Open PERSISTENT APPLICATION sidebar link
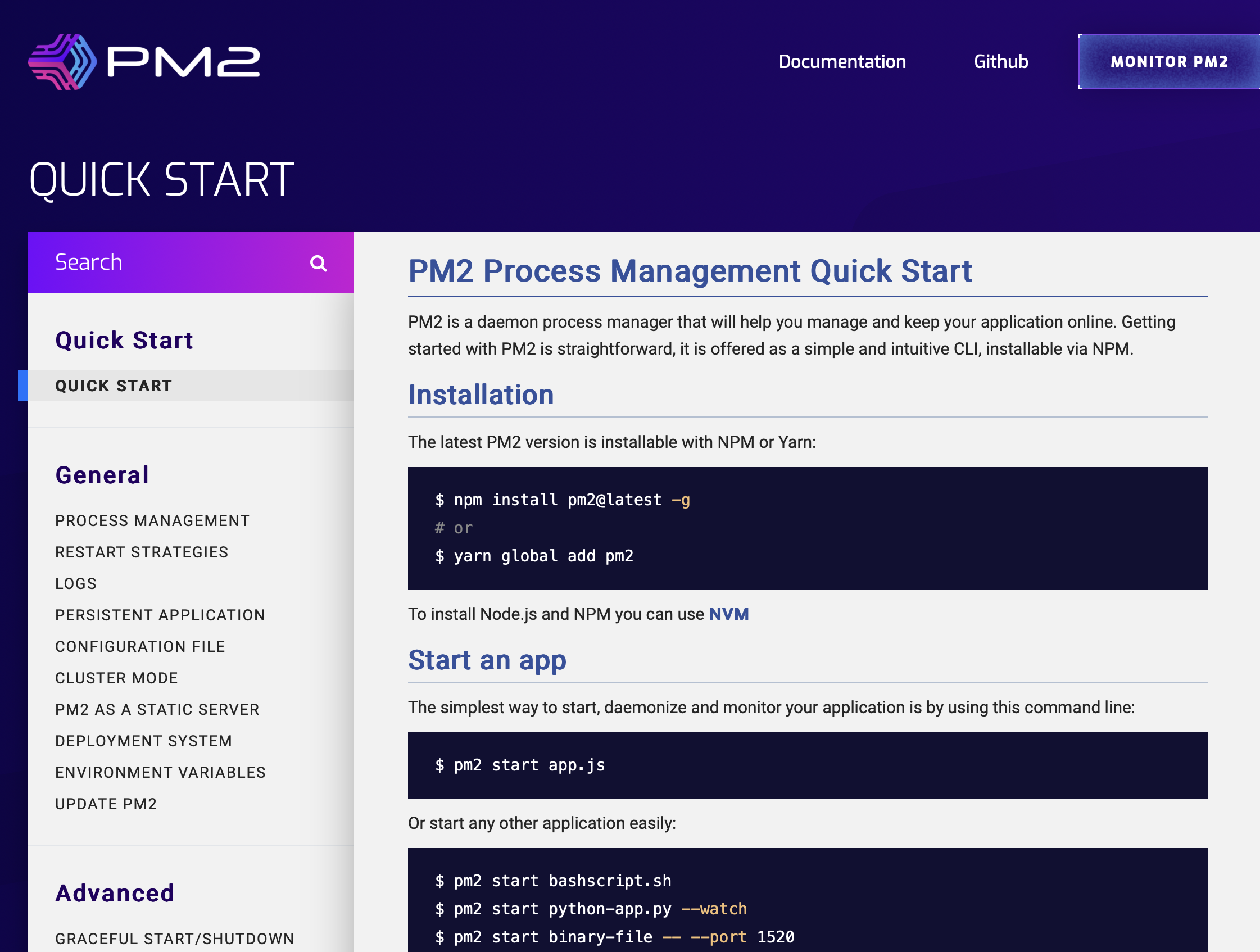The height and width of the screenshot is (952, 1260). [160, 615]
